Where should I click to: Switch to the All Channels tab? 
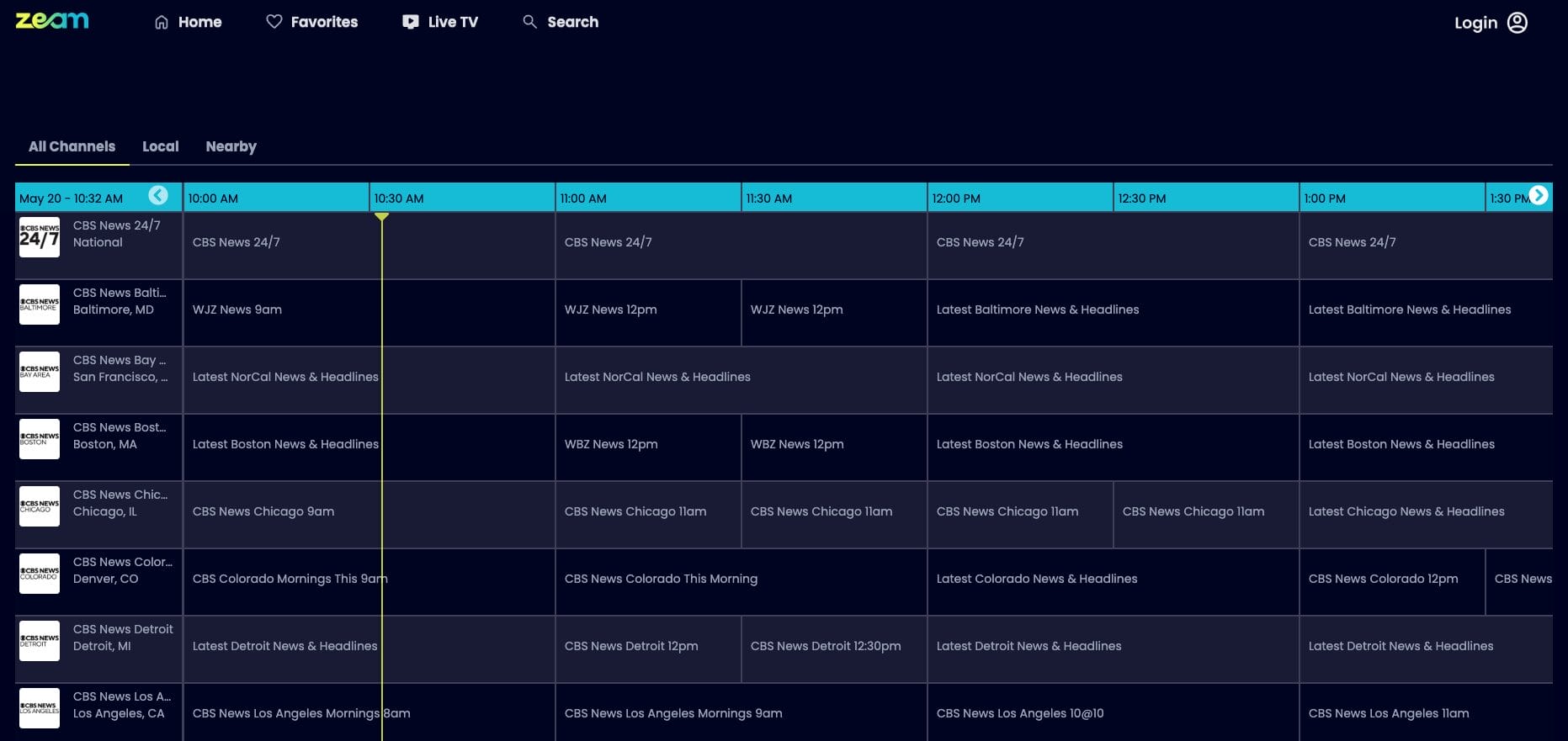click(x=72, y=146)
